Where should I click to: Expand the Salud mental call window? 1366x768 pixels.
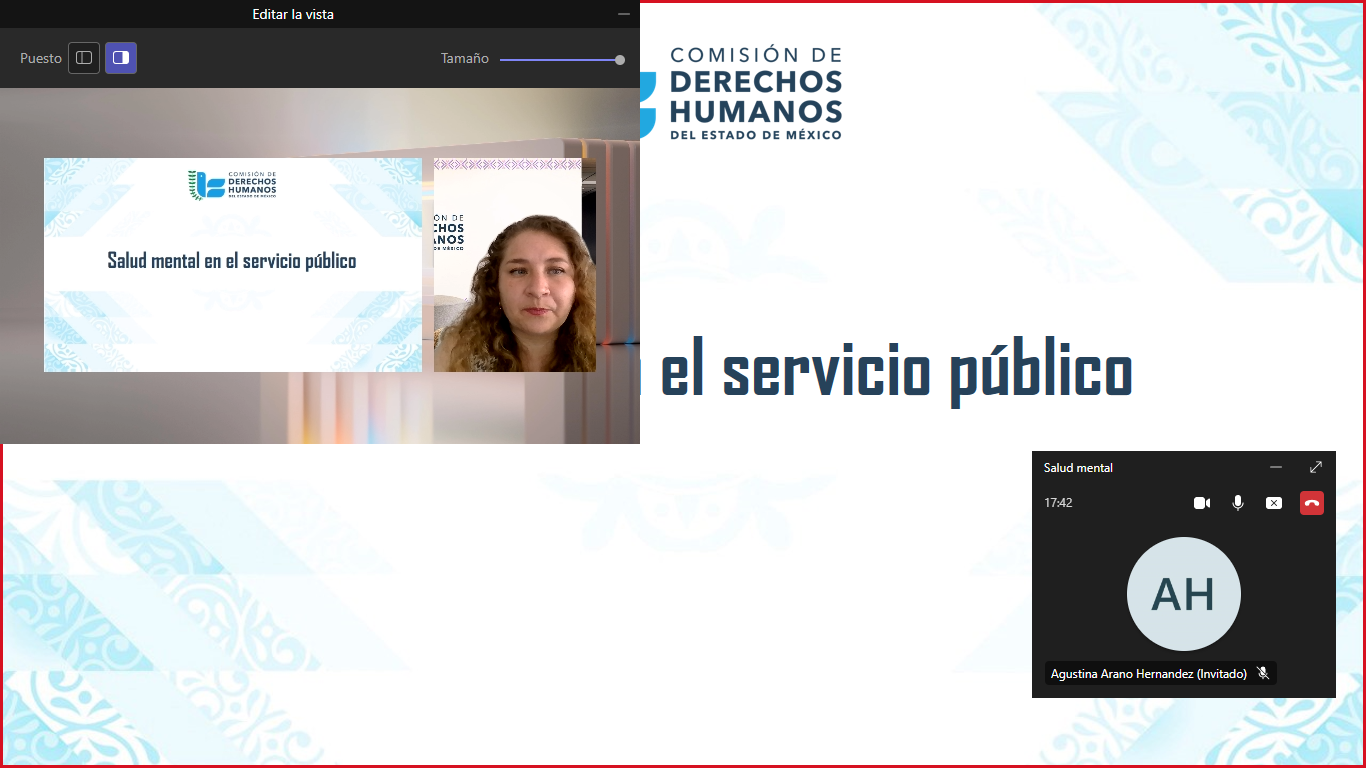[x=1316, y=467]
